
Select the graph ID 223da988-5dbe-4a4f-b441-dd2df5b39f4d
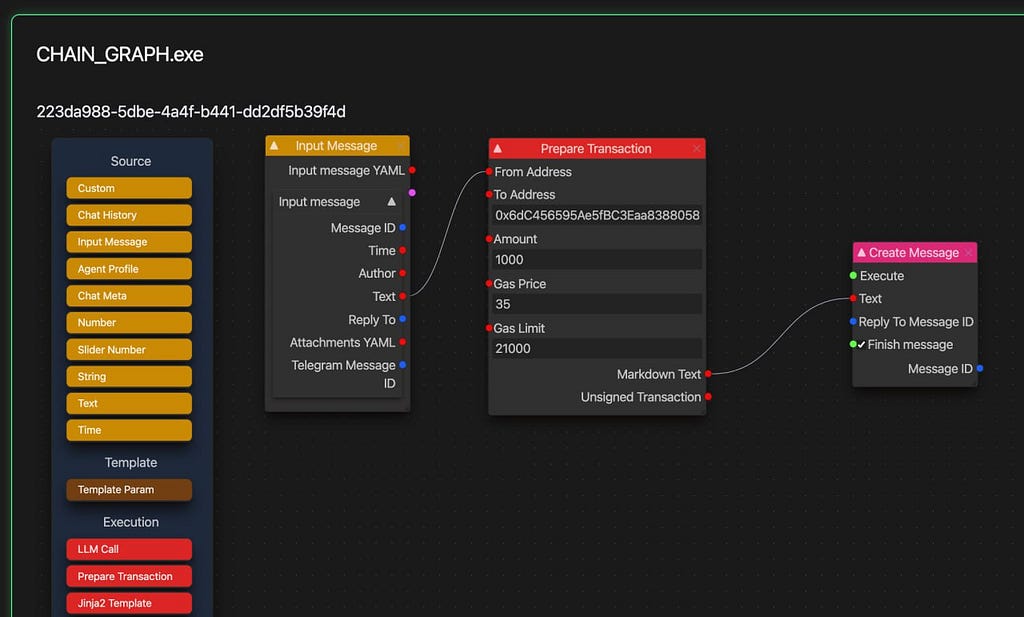pos(191,112)
